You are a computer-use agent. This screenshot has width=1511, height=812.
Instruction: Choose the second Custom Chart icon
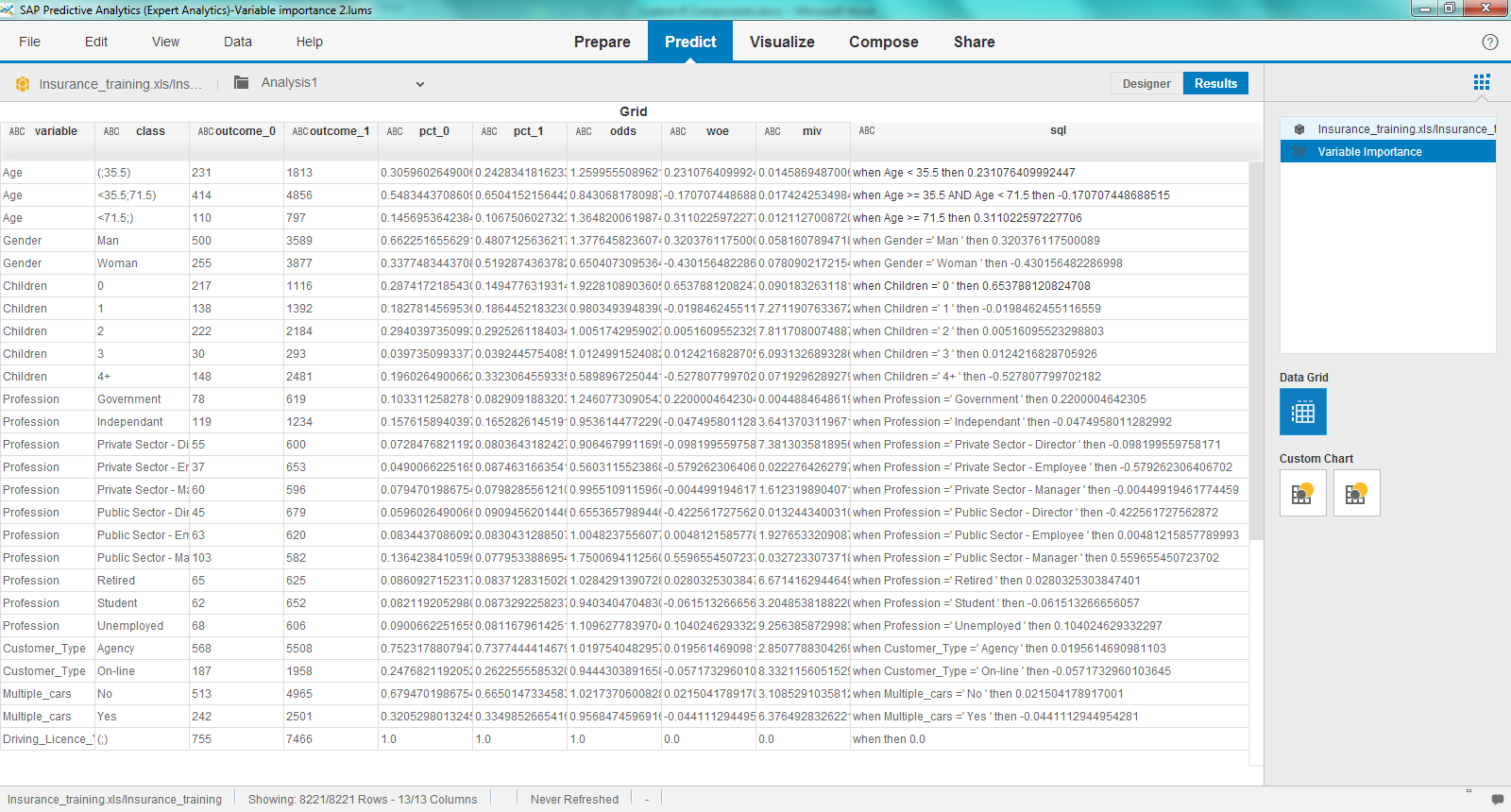(1357, 493)
